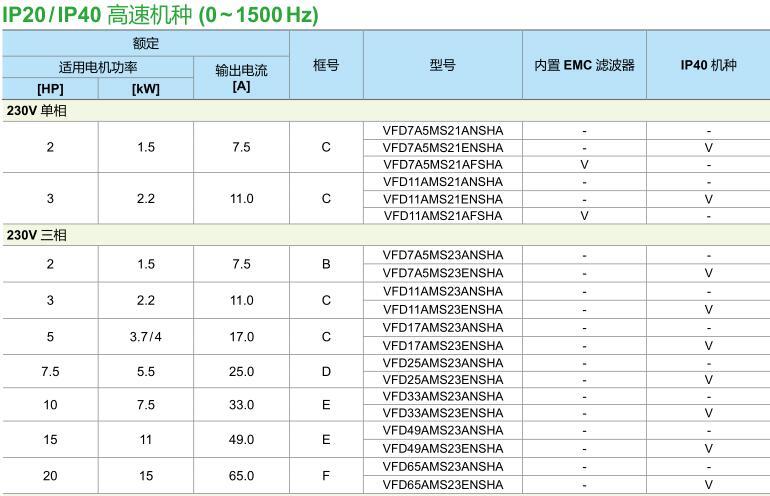Select model VFD25AMS23ANSHA
Viewport: 770px width, 496px height.
[x=443, y=363]
